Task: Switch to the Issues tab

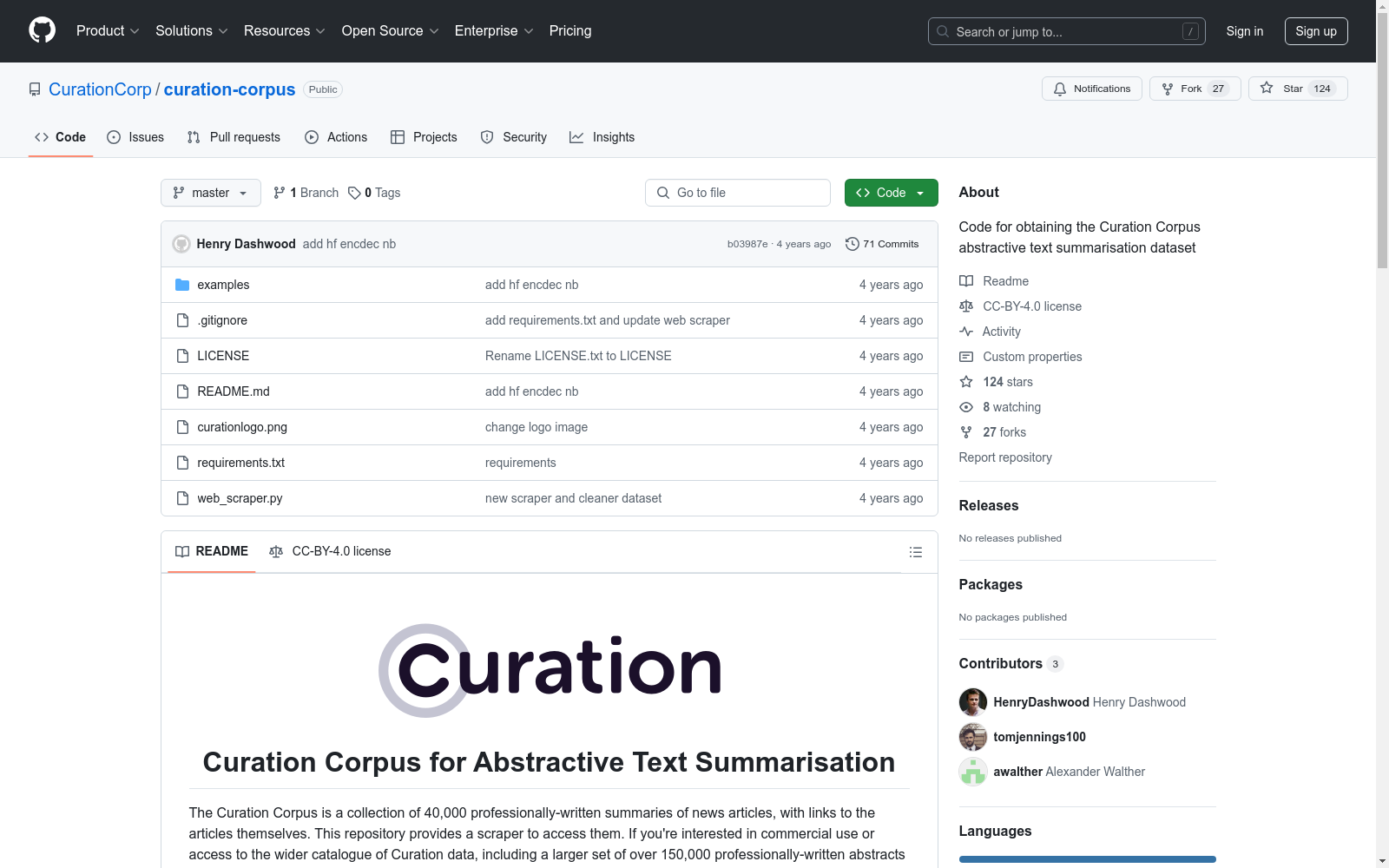Action: click(135, 137)
